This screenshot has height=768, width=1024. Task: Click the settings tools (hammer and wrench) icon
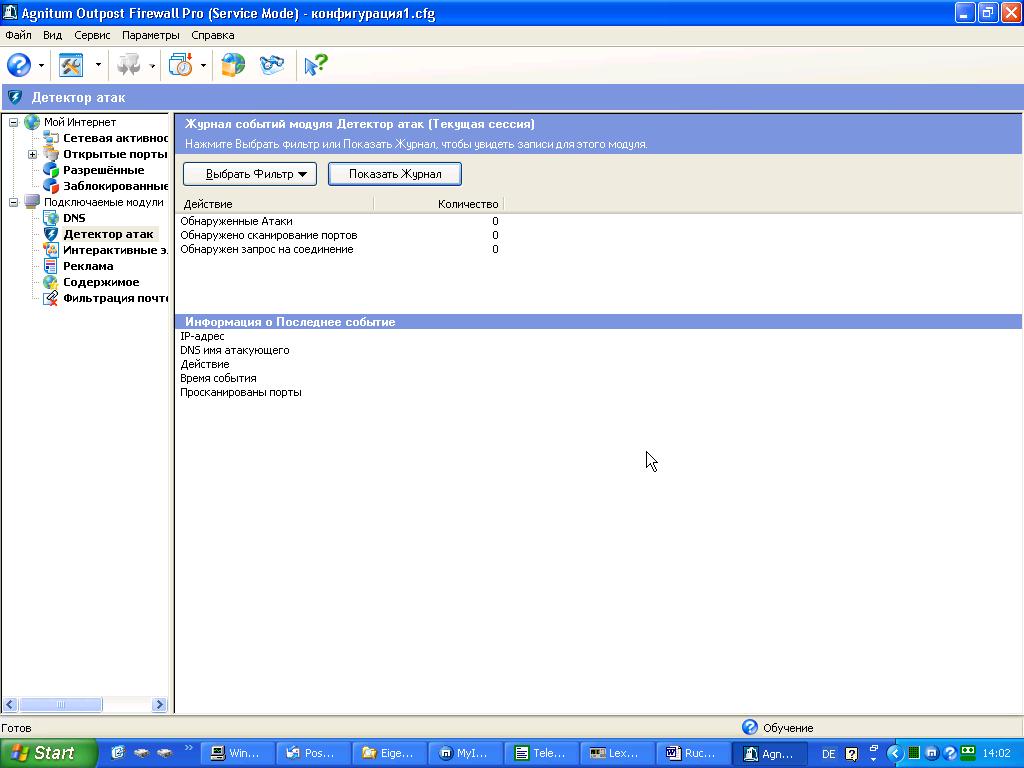point(71,65)
